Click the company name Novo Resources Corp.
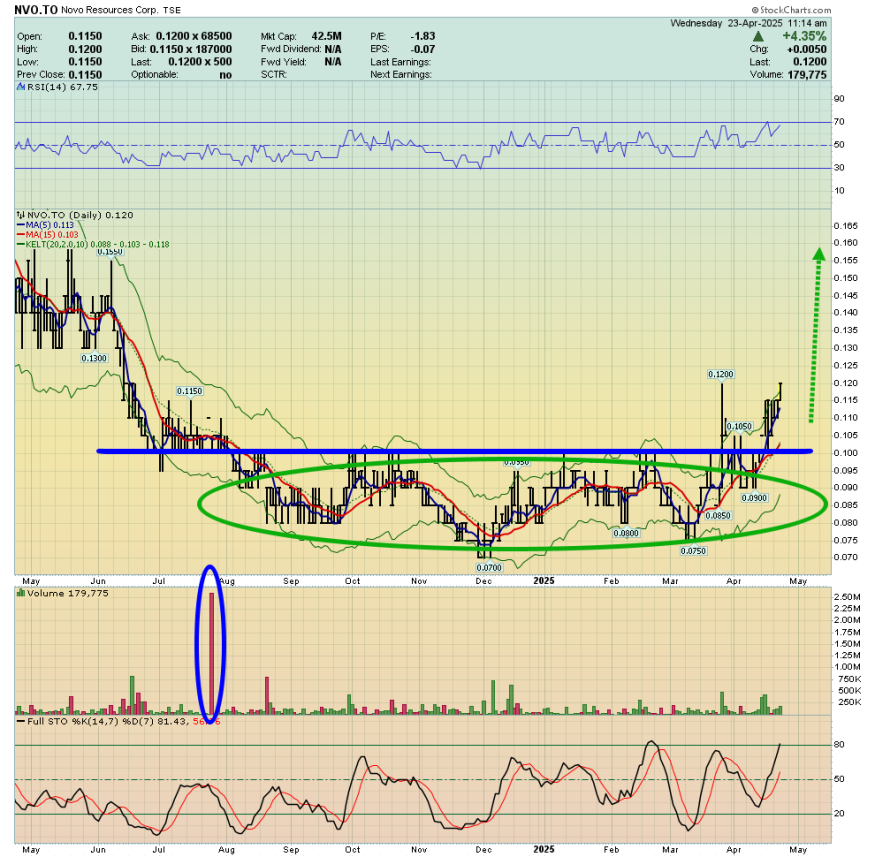 tap(110, 10)
